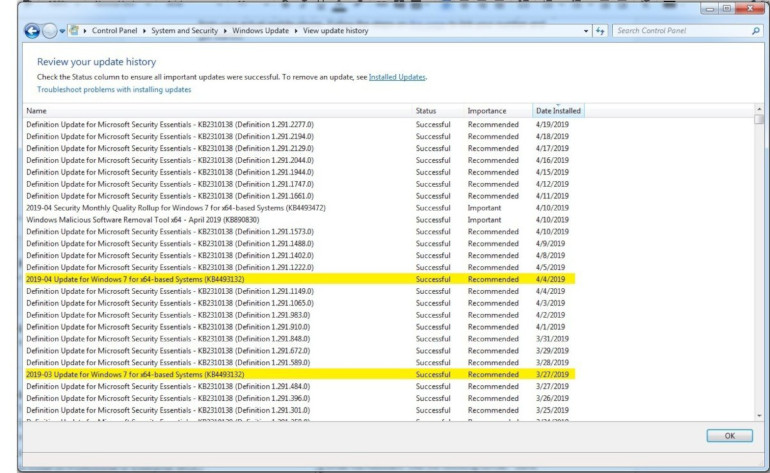This screenshot has width=770, height=473.
Task: Open Troubleshoot problems with installing updates link
Action: (114, 89)
